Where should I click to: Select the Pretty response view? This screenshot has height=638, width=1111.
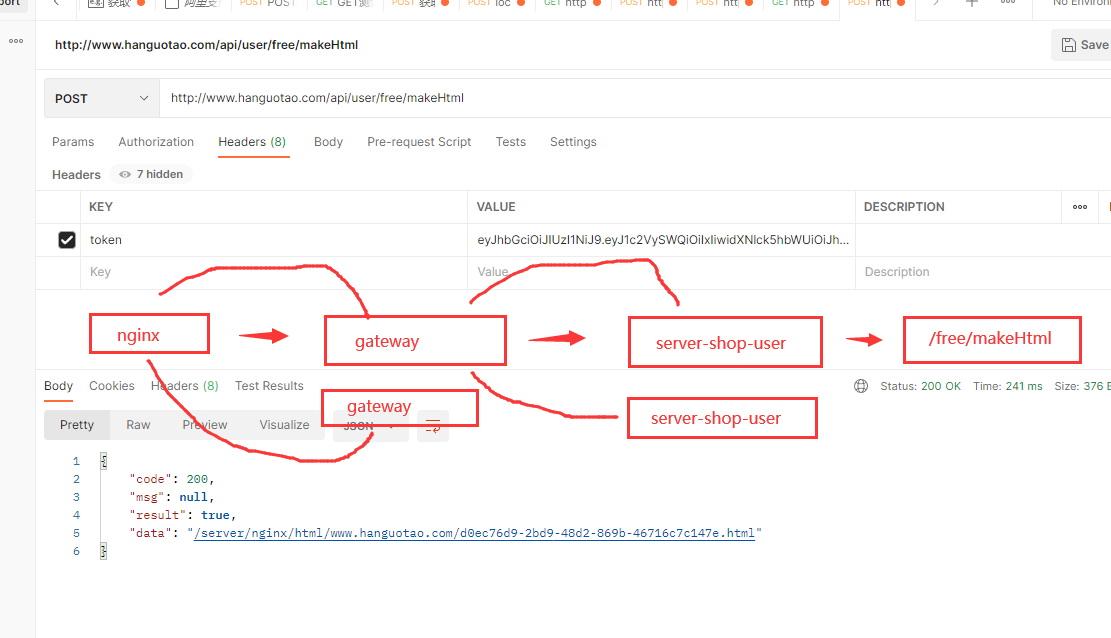tap(77, 425)
